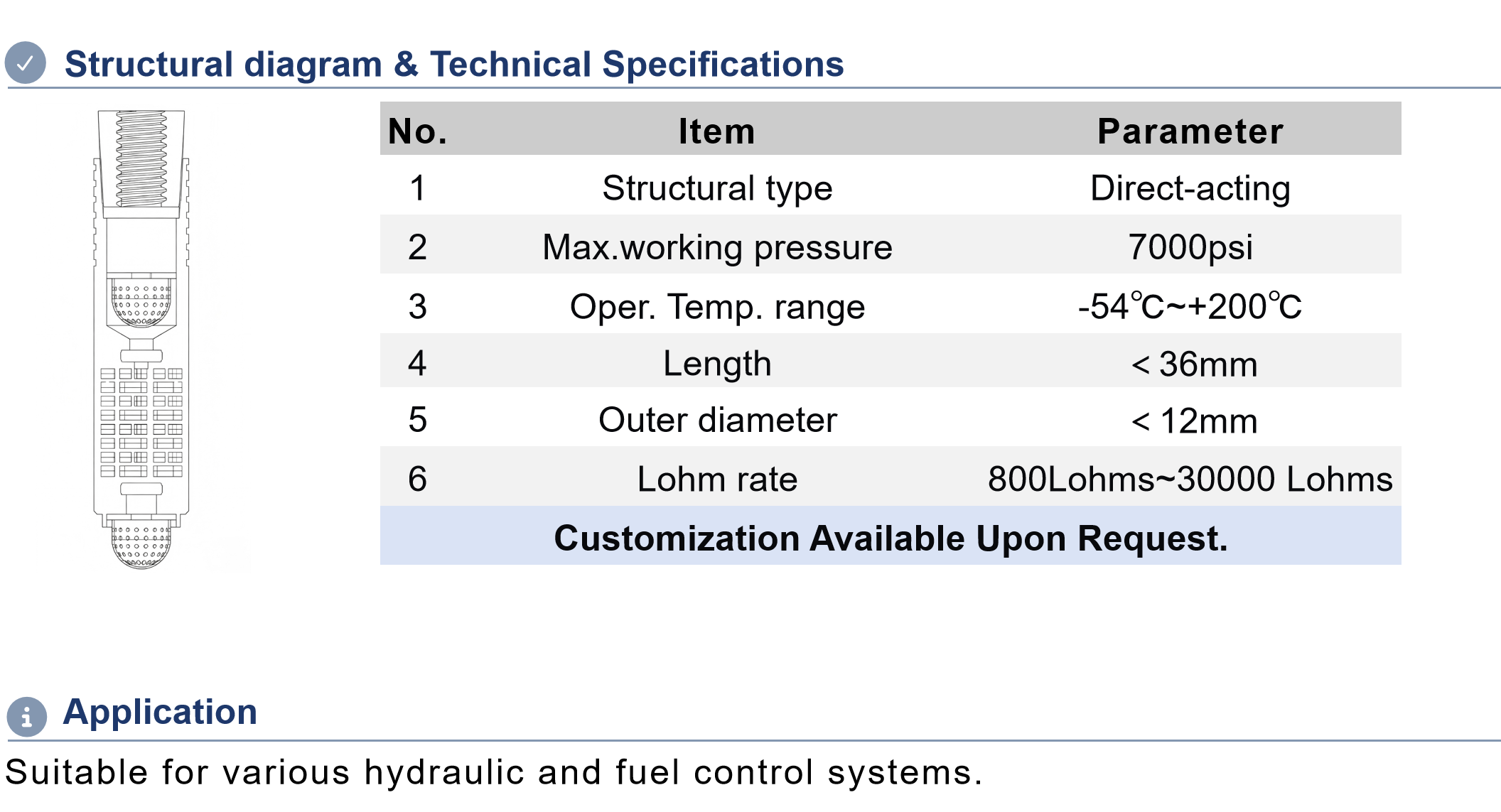
Task: Click the 7000psi value
Action: [1190, 247]
